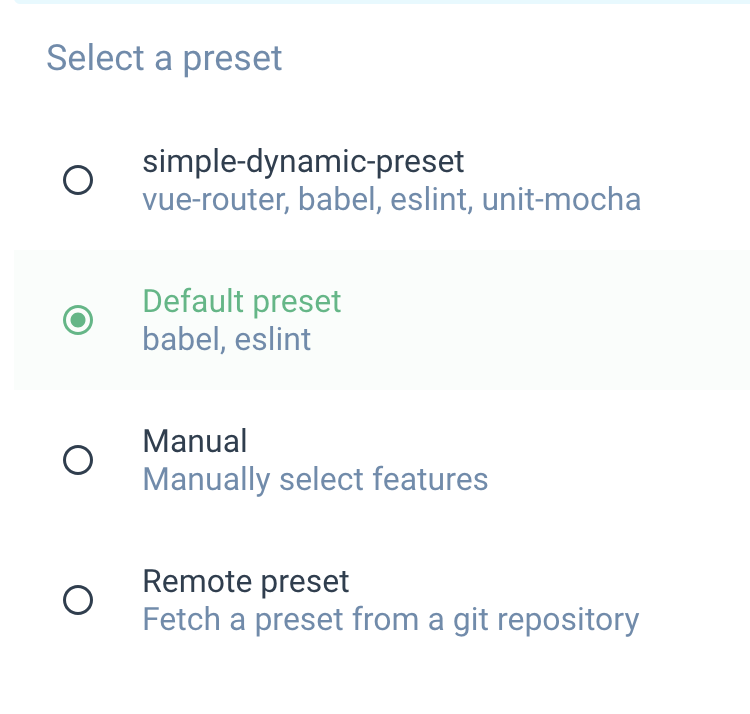Click the "Select a preset" heading
The width and height of the screenshot is (750, 714).
click(164, 58)
